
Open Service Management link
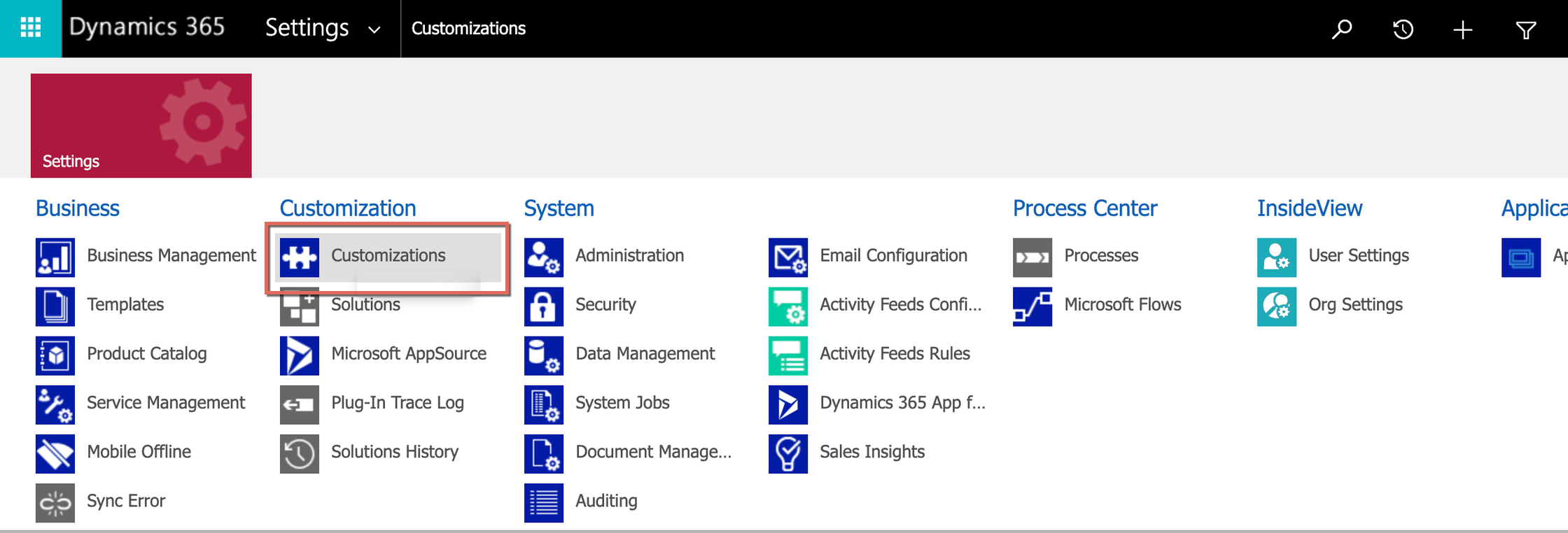tap(166, 402)
